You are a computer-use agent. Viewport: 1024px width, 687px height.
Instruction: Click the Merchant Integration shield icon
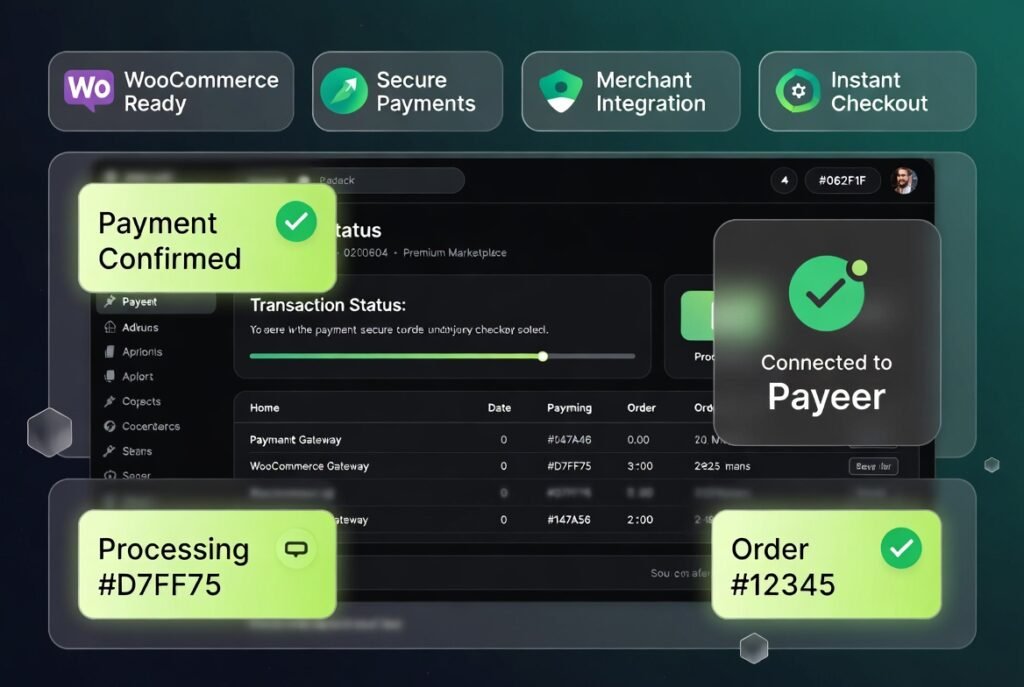coord(560,91)
